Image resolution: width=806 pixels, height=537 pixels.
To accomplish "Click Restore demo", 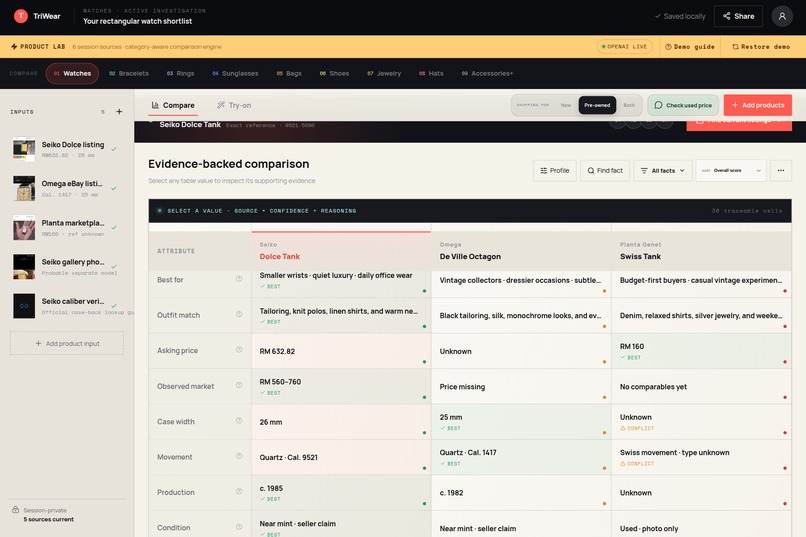I will point(761,46).
